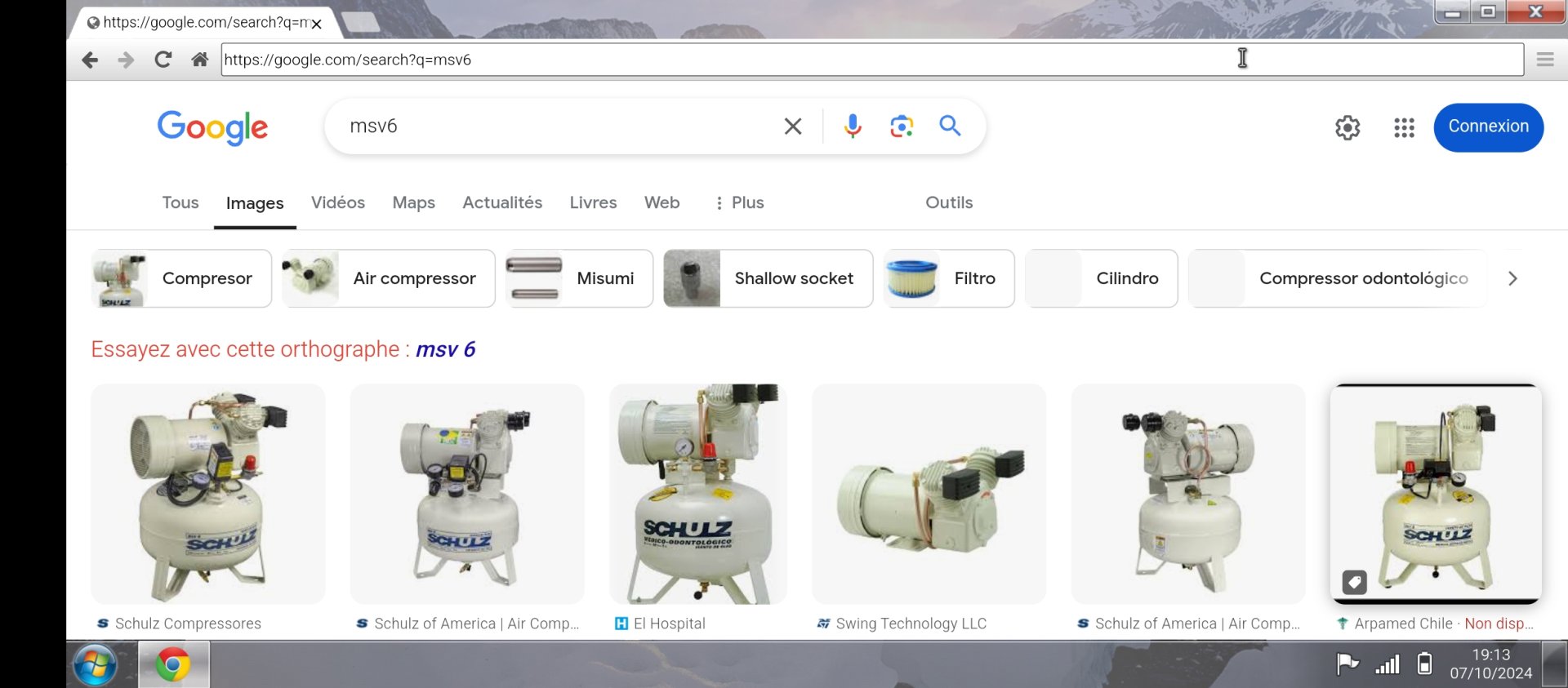This screenshot has height=688, width=1568.
Task: Search by image with Google Lens
Action: click(901, 126)
